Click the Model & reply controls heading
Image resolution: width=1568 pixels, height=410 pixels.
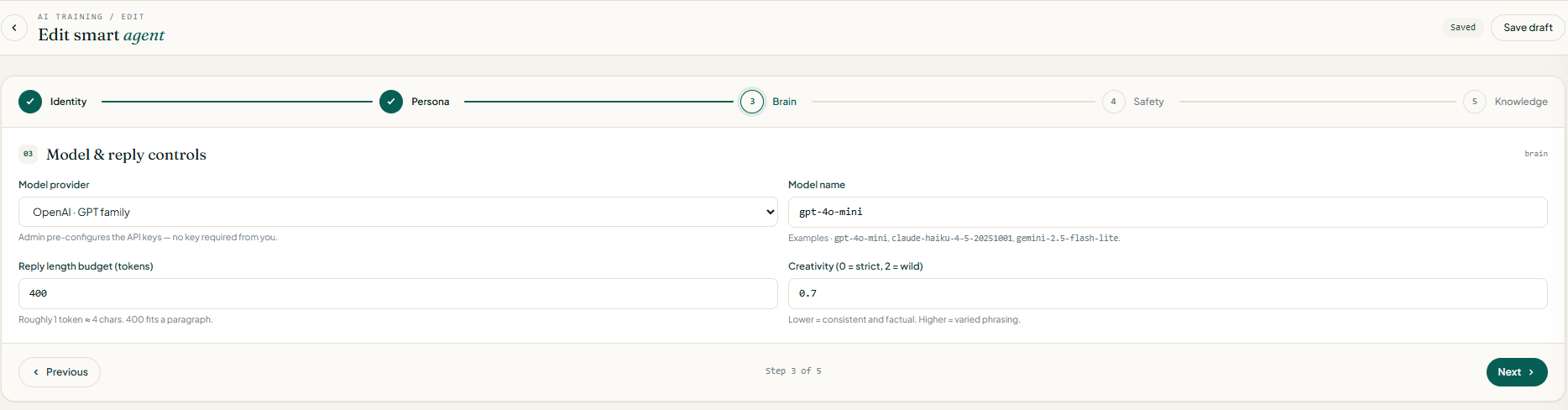126,155
